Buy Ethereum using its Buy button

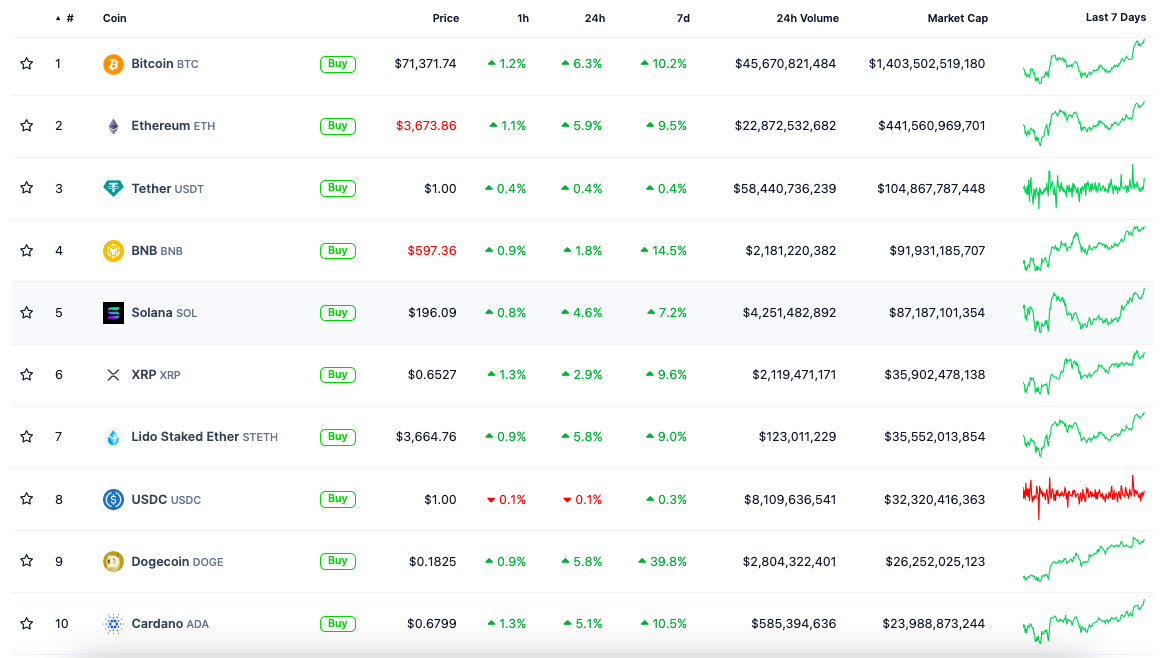click(x=337, y=126)
